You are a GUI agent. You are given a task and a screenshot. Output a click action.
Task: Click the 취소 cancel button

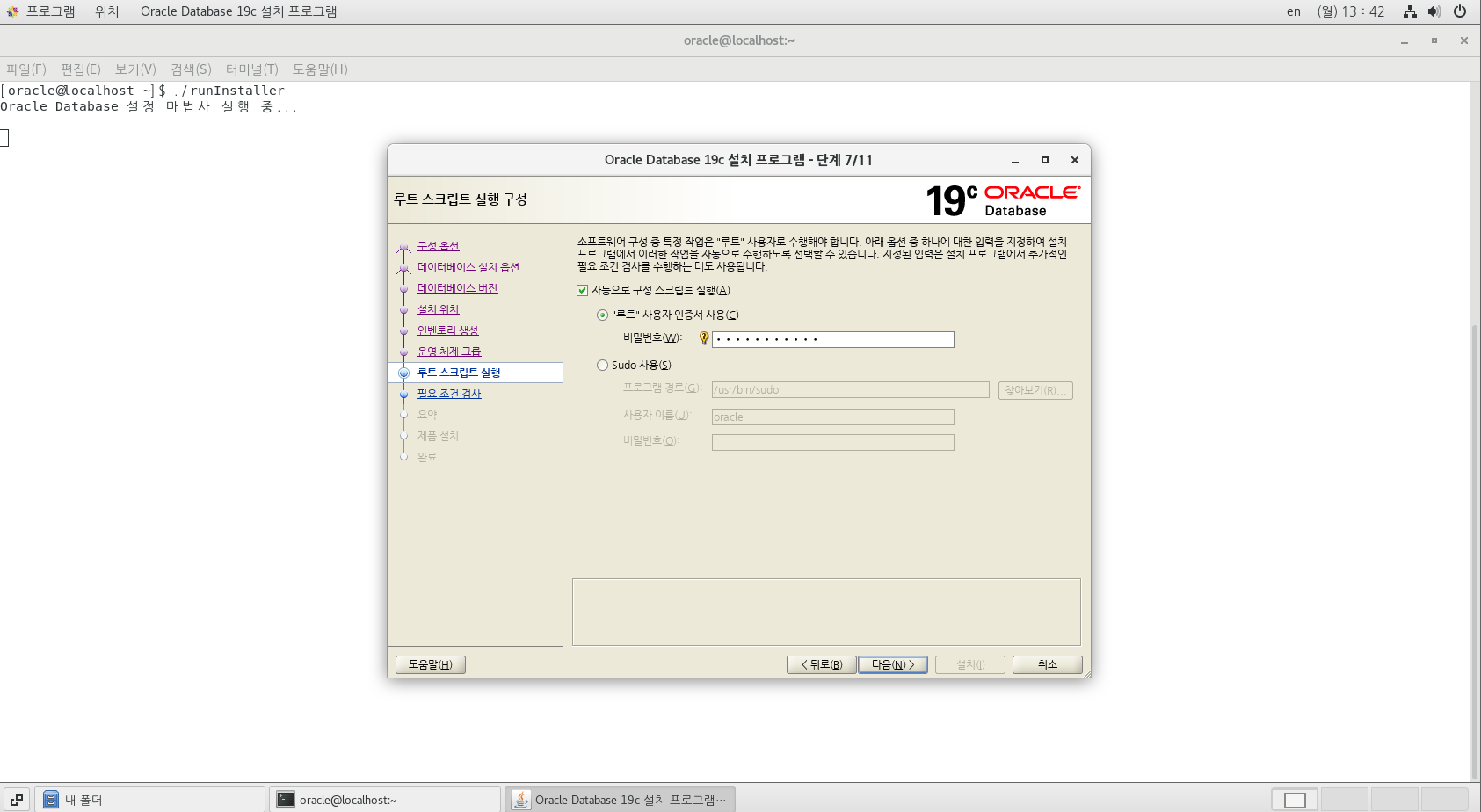click(x=1047, y=664)
